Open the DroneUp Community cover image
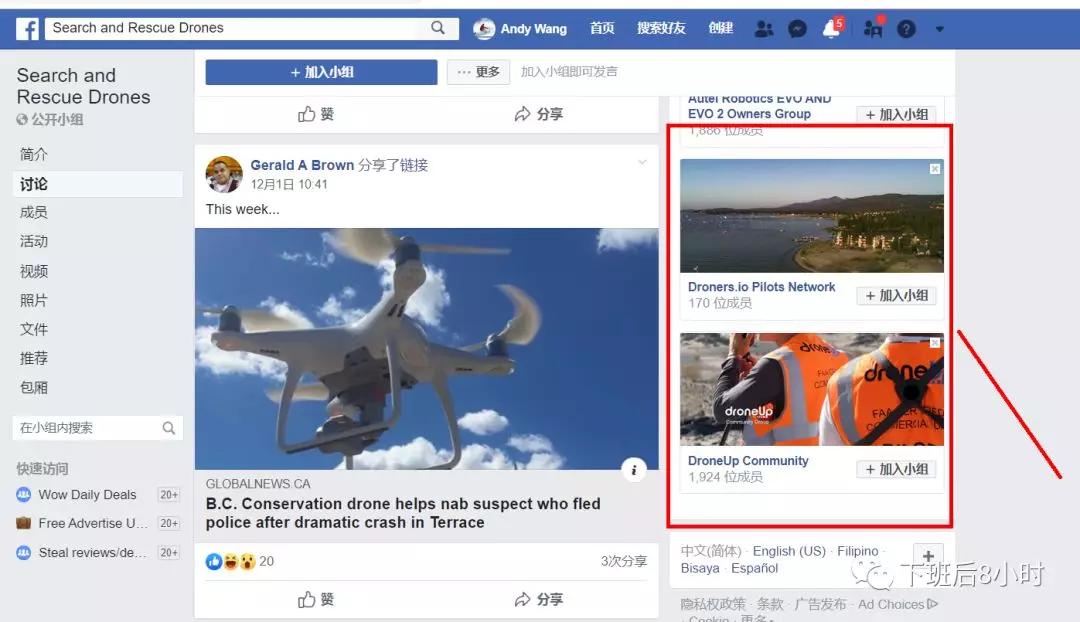This screenshot has height=622, width=1080. click(811, 390)
